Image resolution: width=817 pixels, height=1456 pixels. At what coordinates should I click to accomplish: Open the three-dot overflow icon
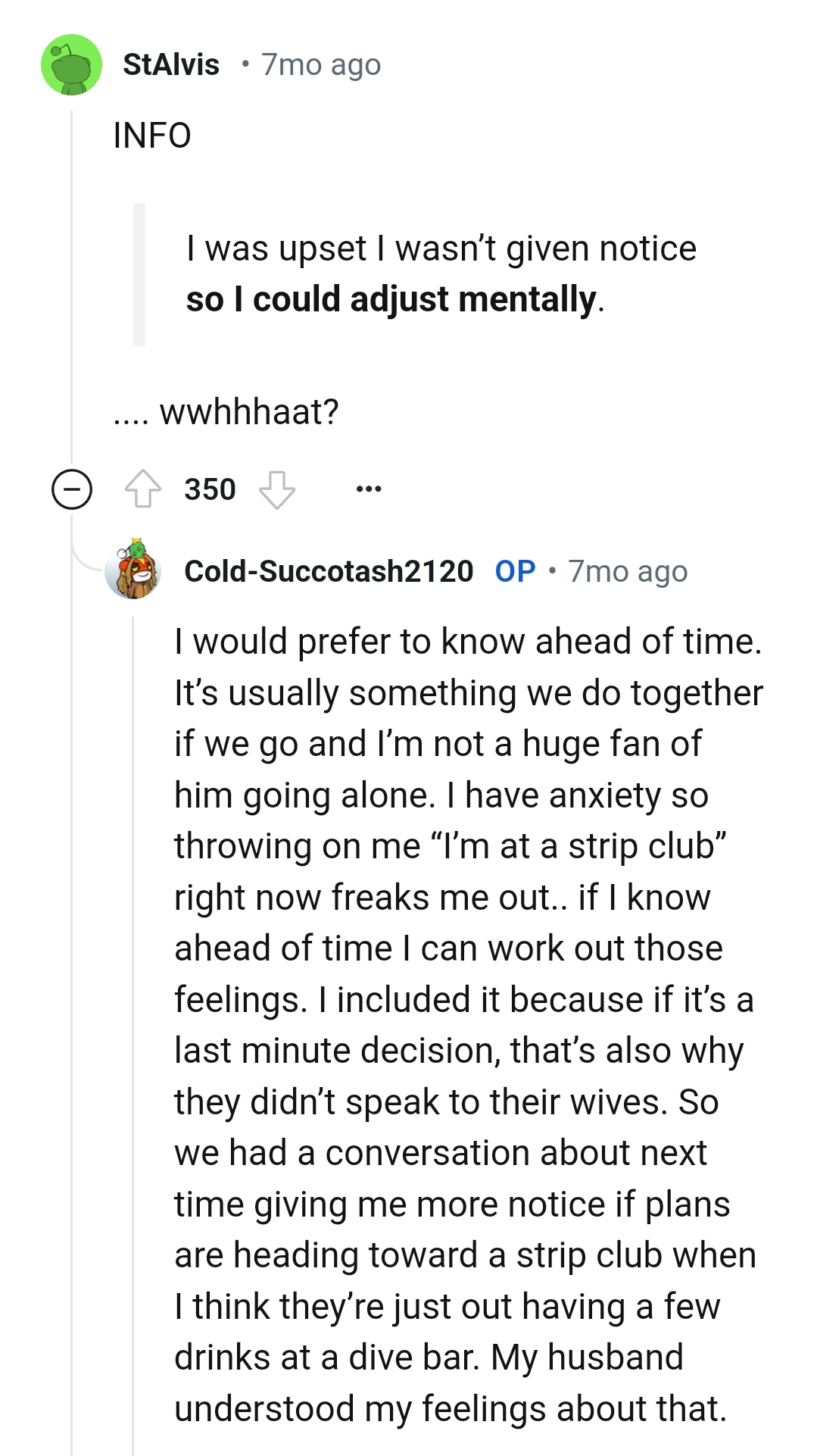point(369,489)
